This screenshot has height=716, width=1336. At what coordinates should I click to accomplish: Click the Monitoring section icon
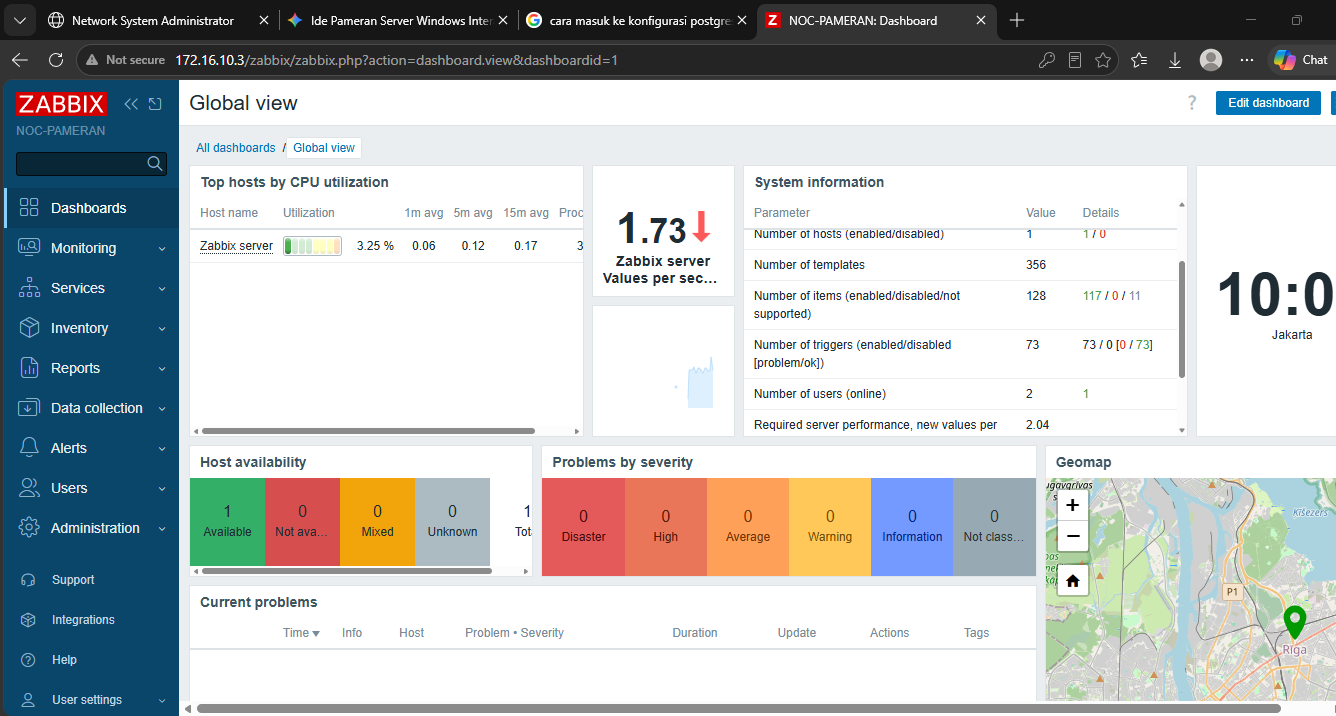click(29, 248)
